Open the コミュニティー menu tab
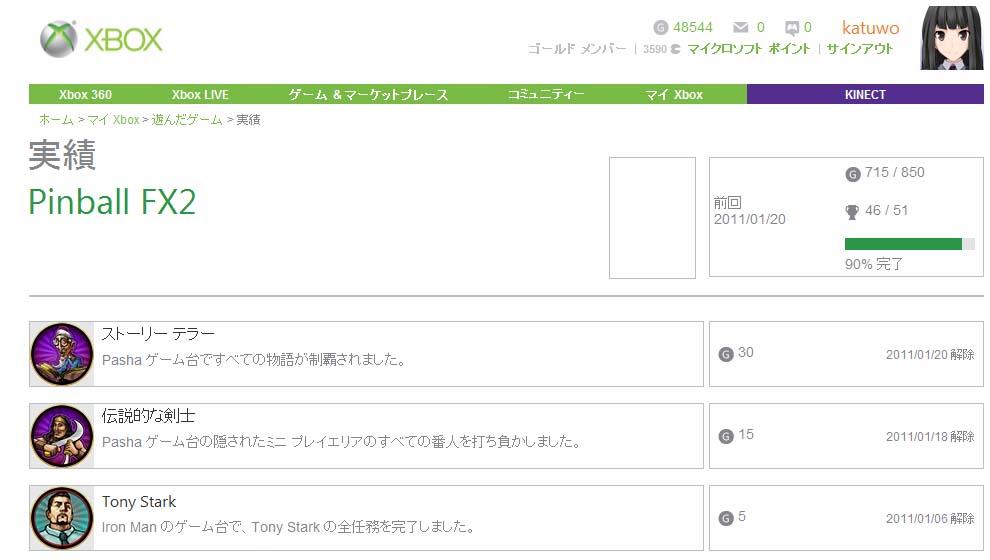Viewport: 990px width, 560px height. click(546, 95)
